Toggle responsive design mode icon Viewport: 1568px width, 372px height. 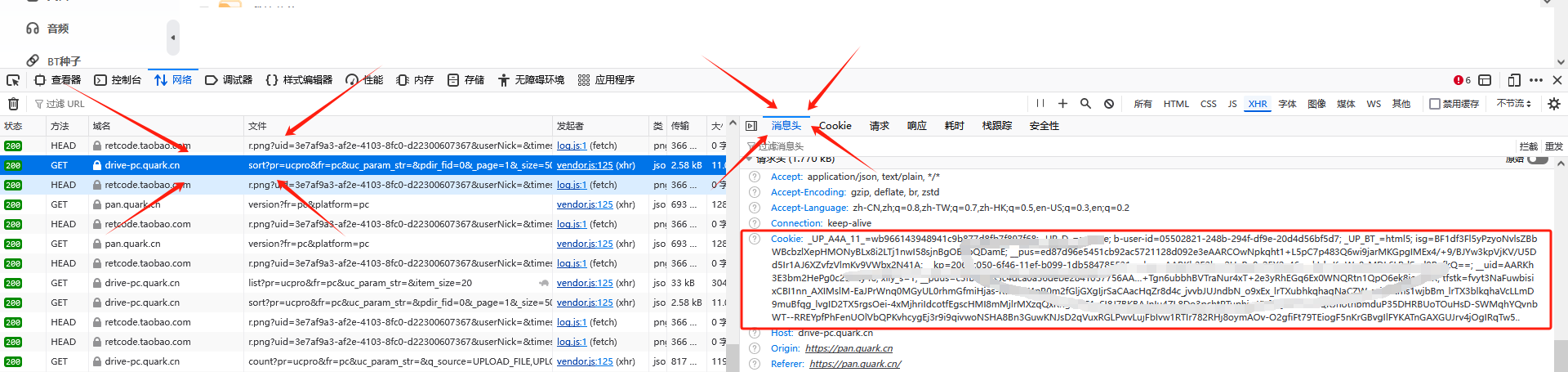[x=1514, y=80]
